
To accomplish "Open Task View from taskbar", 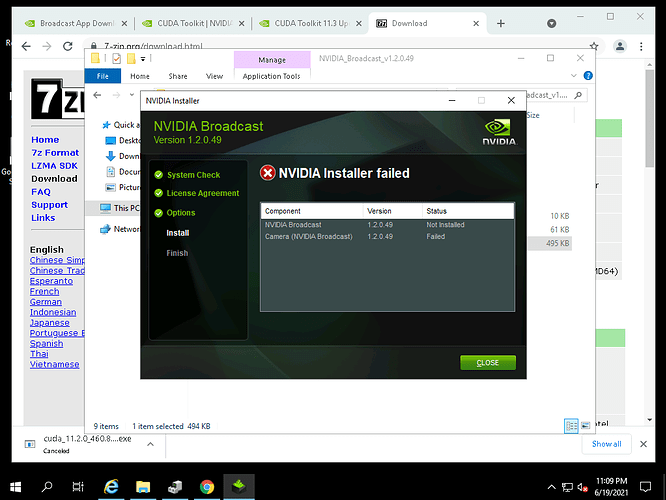I will [x=78, y=487].
